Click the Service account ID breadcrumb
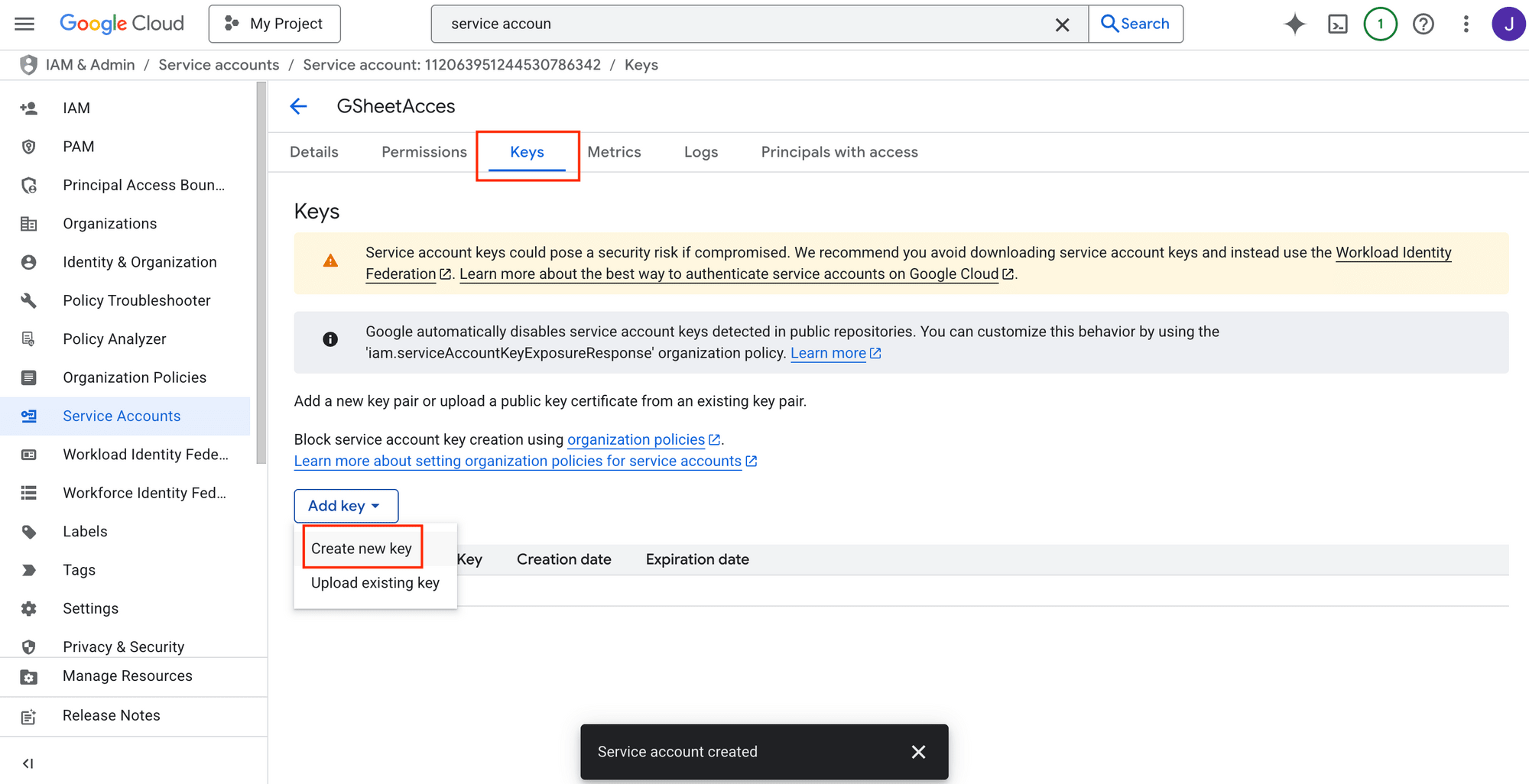1529x784 pixels. (452, 65)
